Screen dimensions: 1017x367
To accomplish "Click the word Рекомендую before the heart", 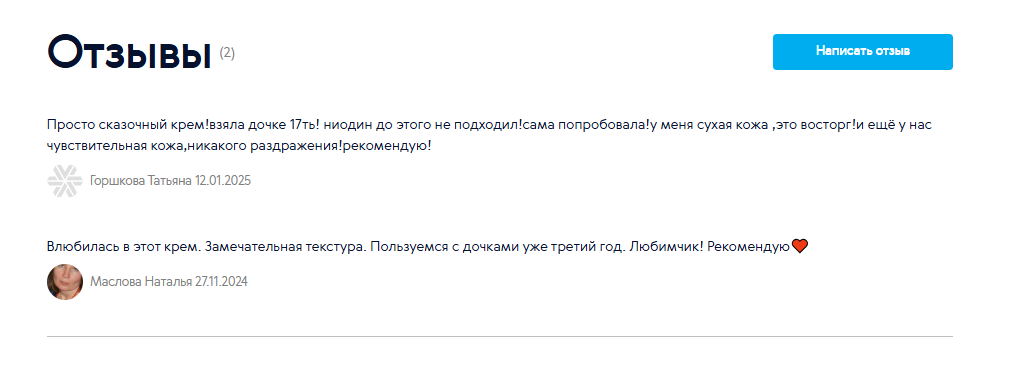I will [x=748, y=247].
